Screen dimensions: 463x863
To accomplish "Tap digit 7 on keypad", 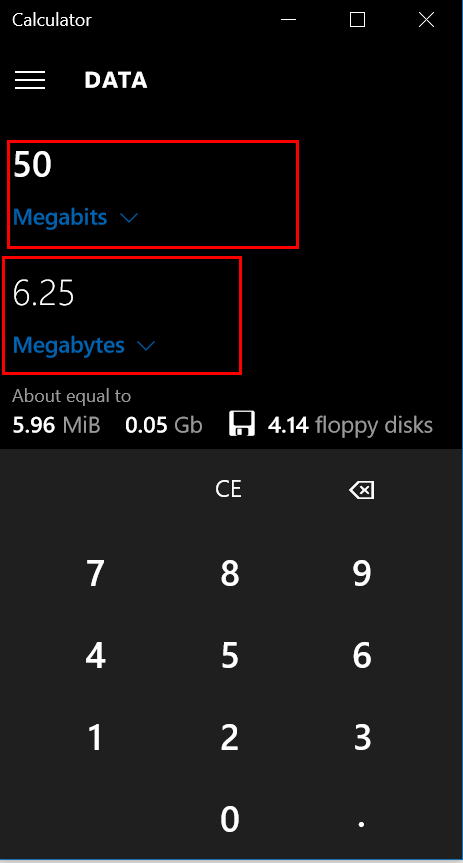I will [95, 573].
